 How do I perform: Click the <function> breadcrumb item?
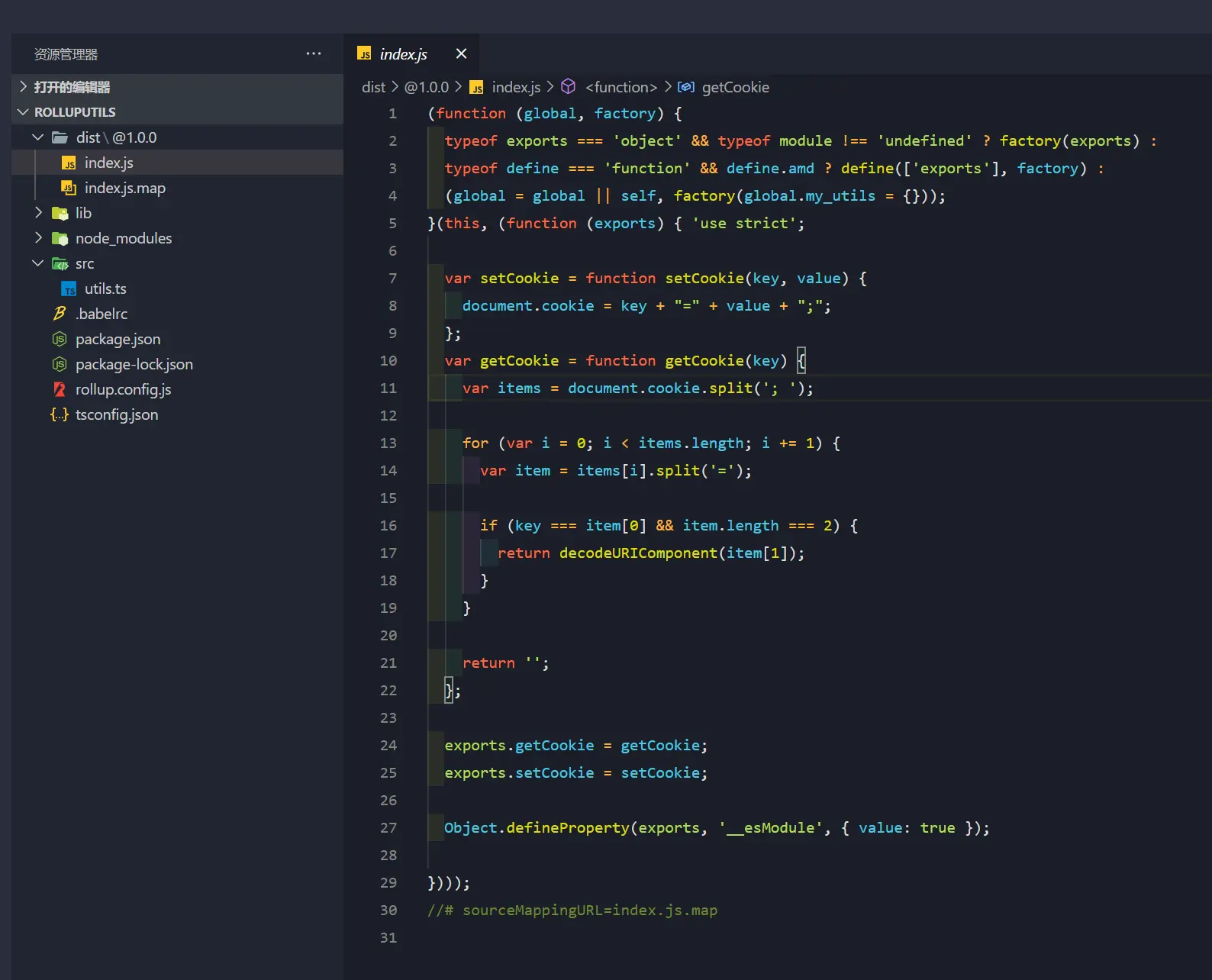point(621,87)
